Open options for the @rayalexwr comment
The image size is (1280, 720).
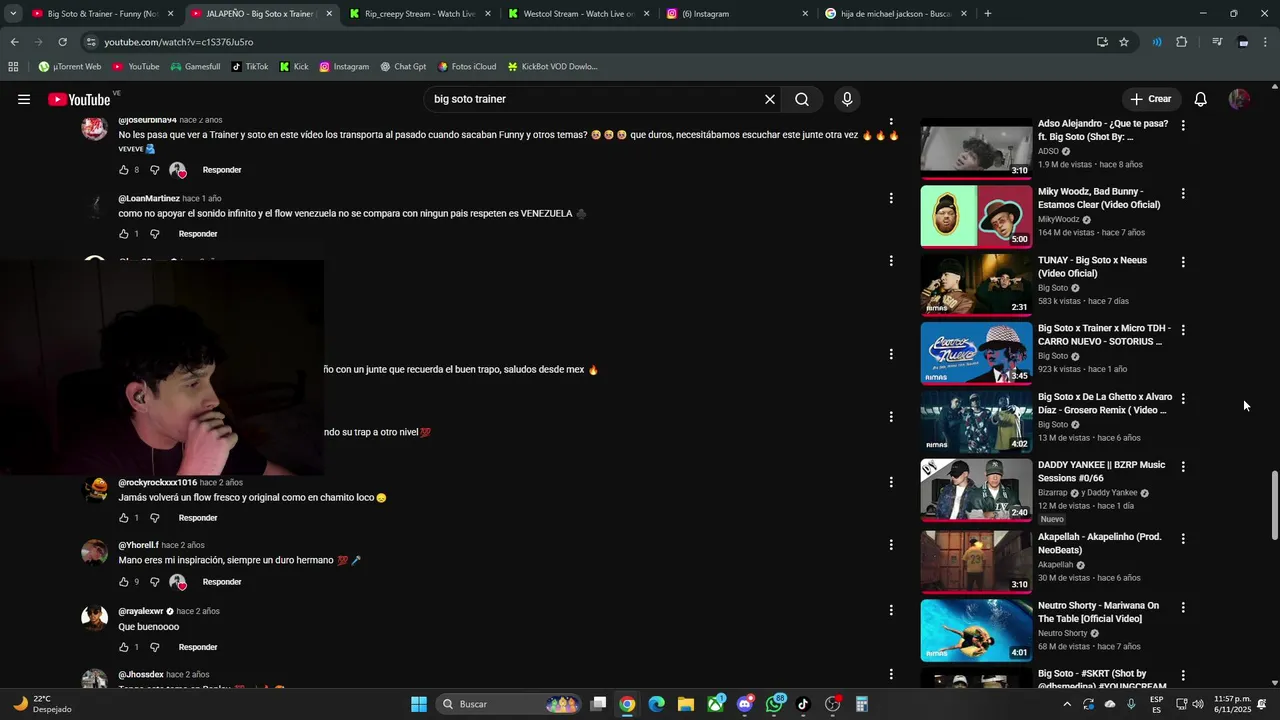tap(891, 610)
